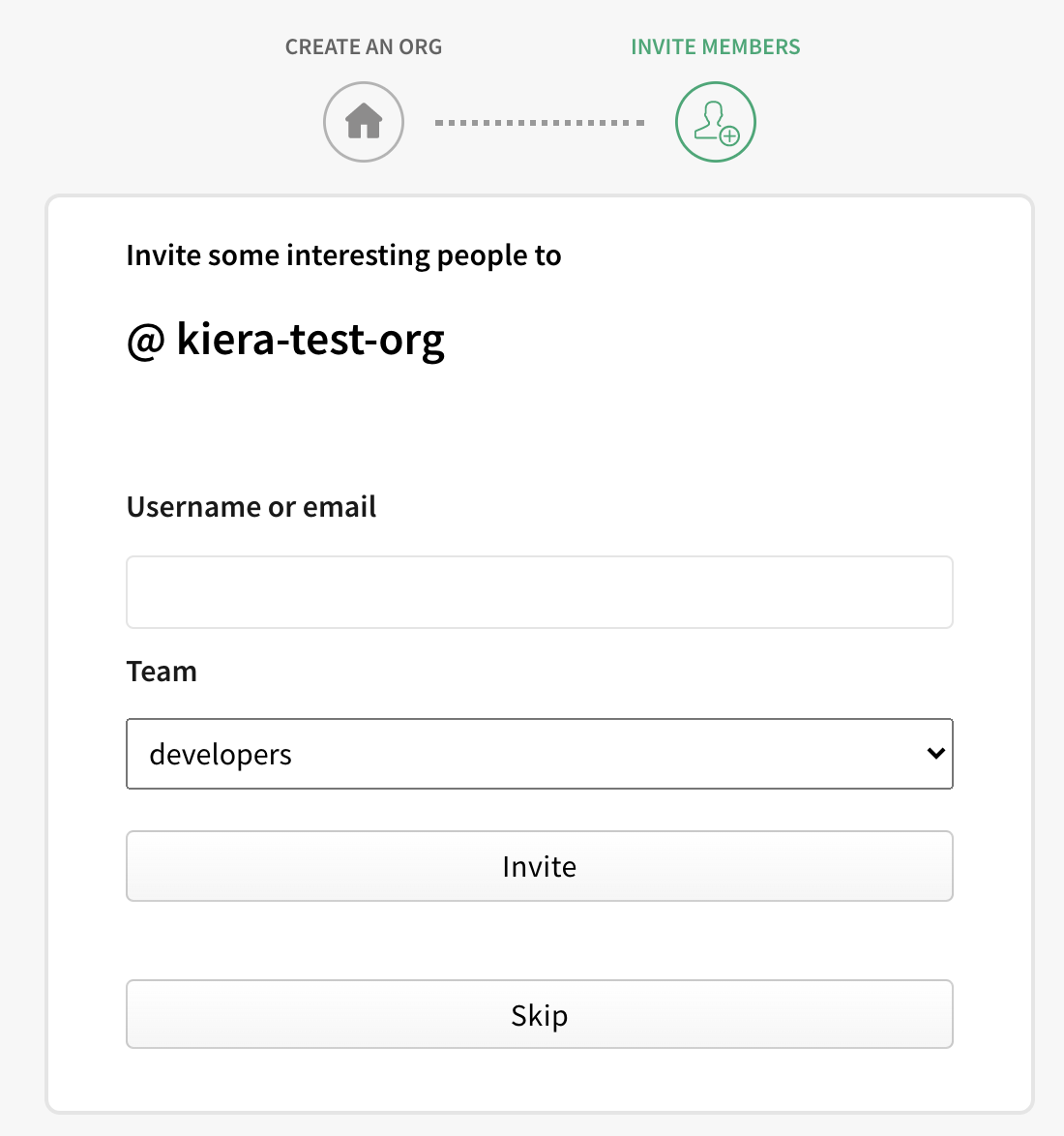Click the chevron on the developers selector

pos(934,754)
